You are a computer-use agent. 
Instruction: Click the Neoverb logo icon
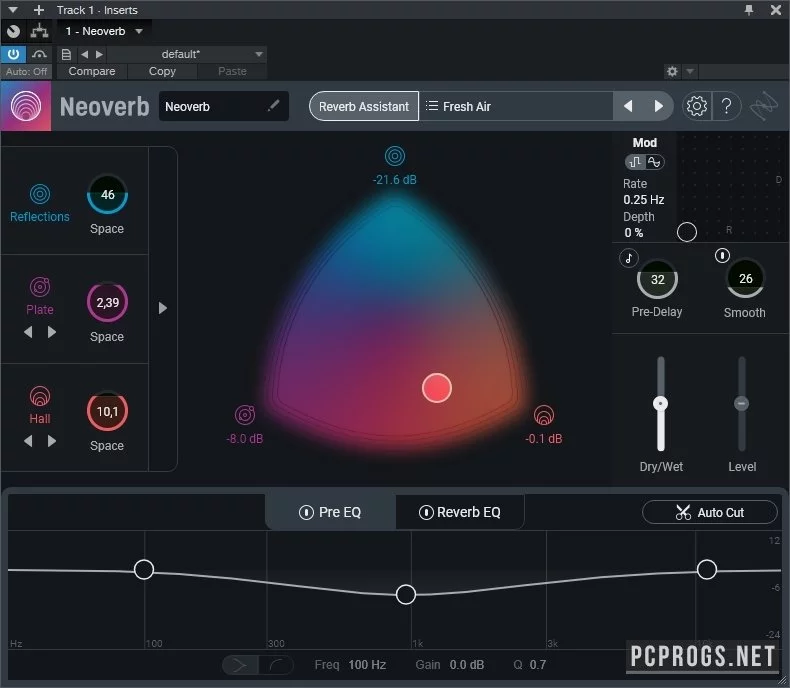(26, 106)
